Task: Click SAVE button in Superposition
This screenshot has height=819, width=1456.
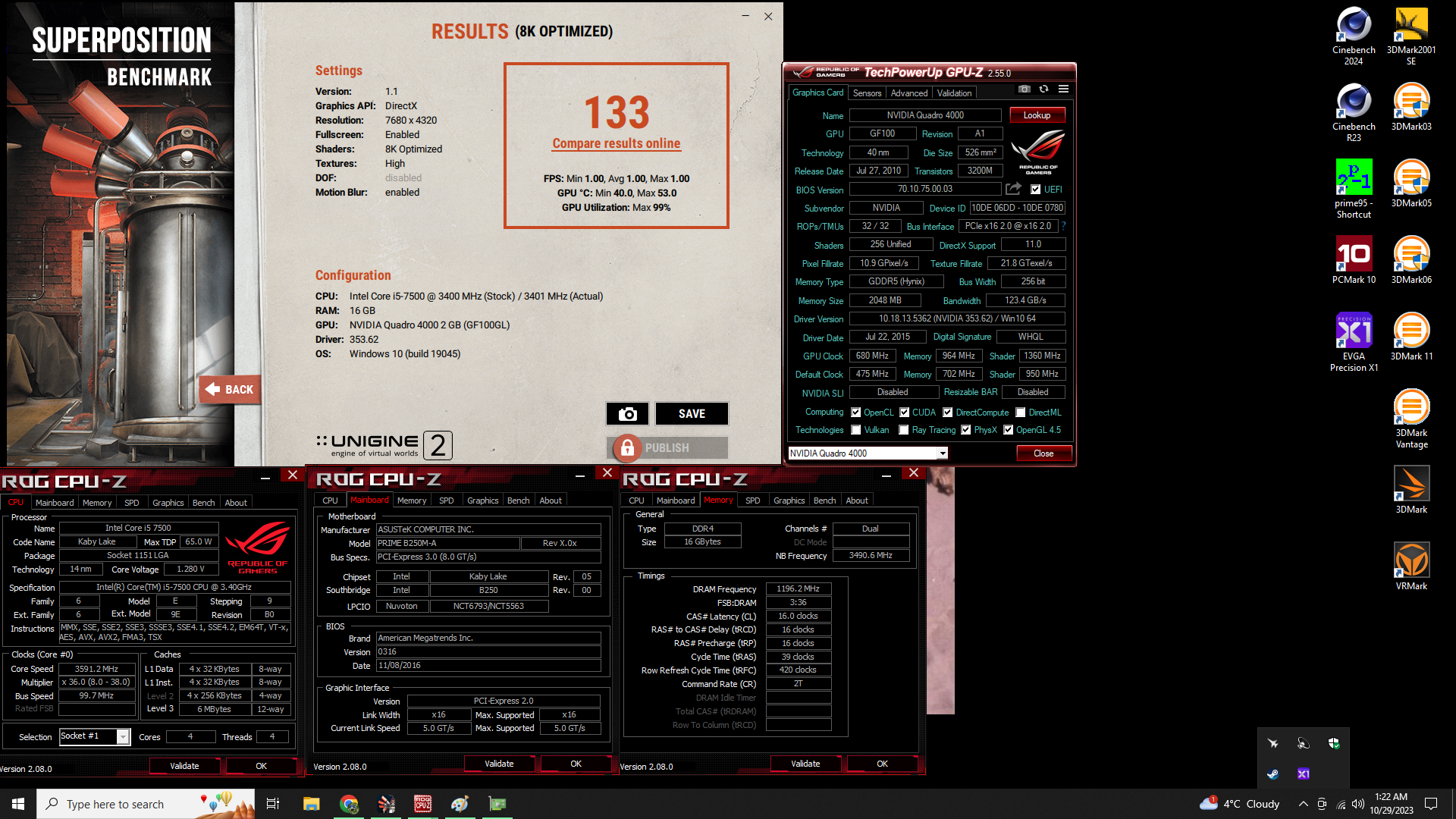Action: (x=692, y=413)
